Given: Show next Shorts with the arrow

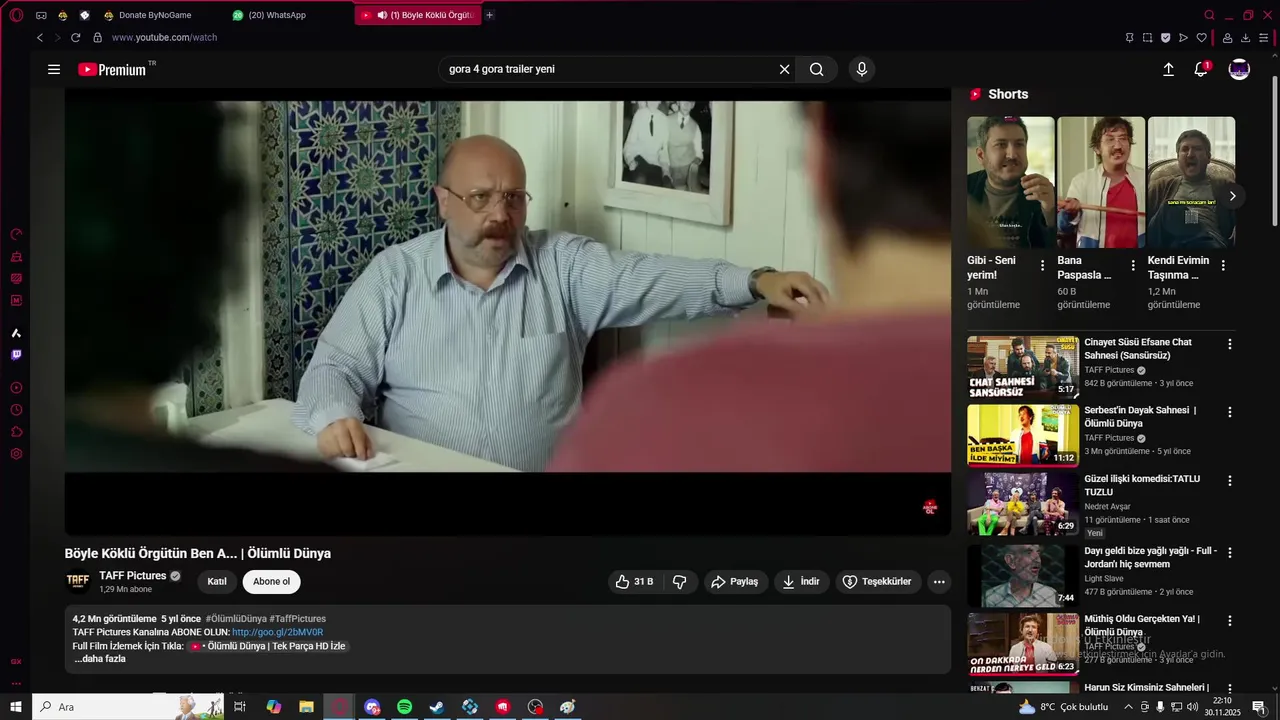Looking at the screenshot, I should [x=1232, y=196].
